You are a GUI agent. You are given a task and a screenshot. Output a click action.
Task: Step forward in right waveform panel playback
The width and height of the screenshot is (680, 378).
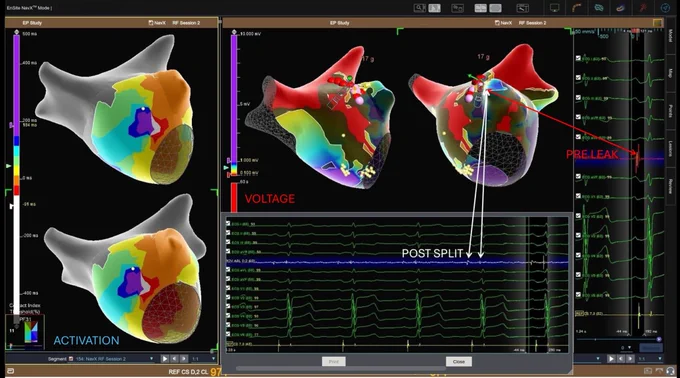point(630,358)
